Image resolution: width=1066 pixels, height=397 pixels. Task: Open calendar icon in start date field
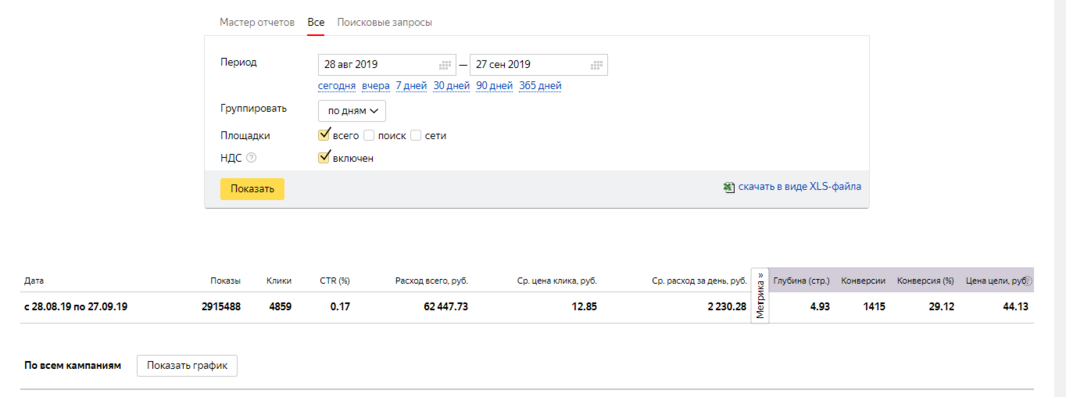tap(445, 65)
